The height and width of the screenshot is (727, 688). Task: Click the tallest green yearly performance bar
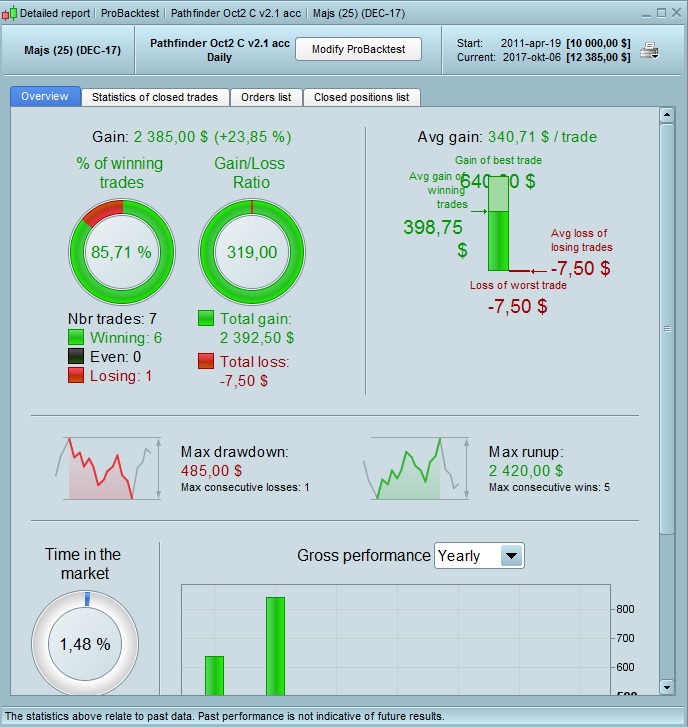pyautogui.click(x=275, y=646)
